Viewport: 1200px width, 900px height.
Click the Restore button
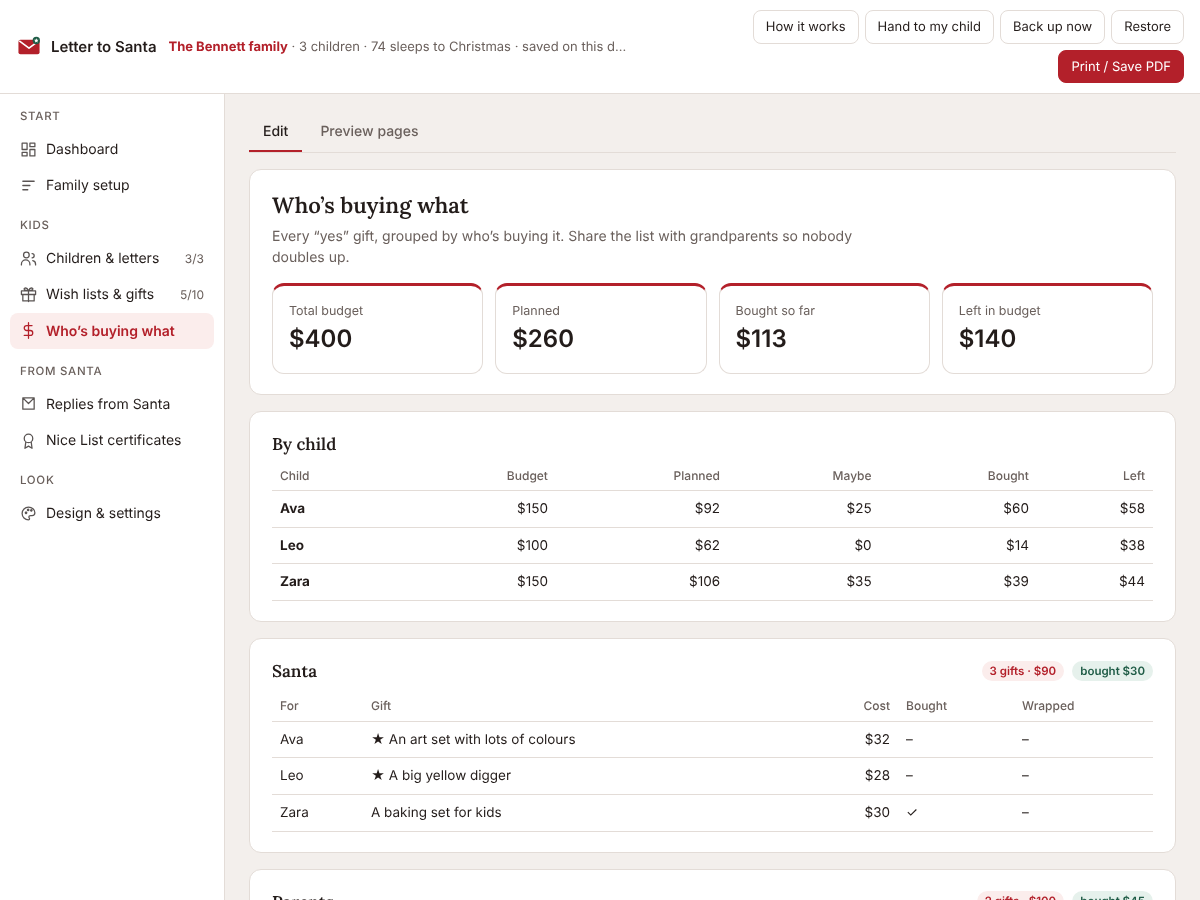1147,27
